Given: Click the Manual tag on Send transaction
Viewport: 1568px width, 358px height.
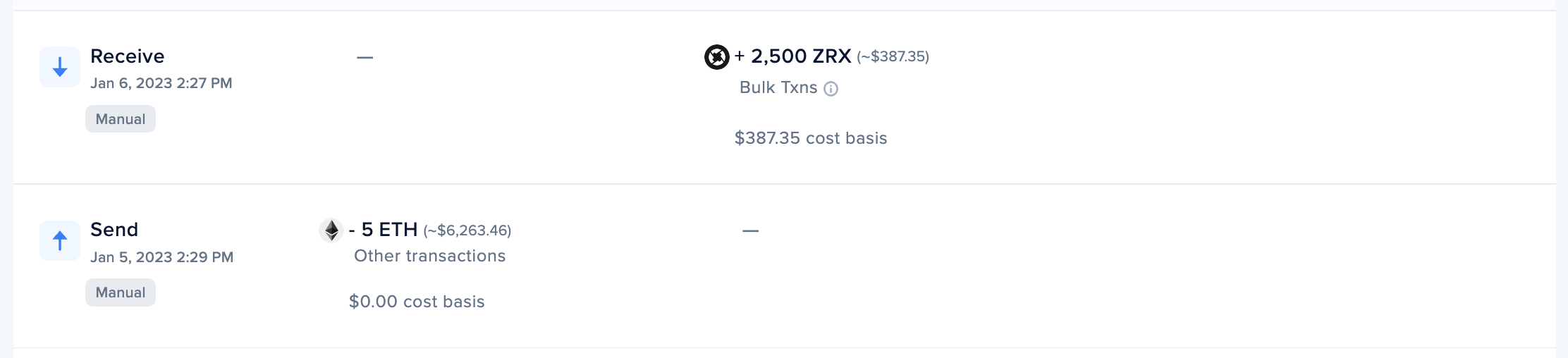Looking at the screenshot, I should [x=121, y=292].
